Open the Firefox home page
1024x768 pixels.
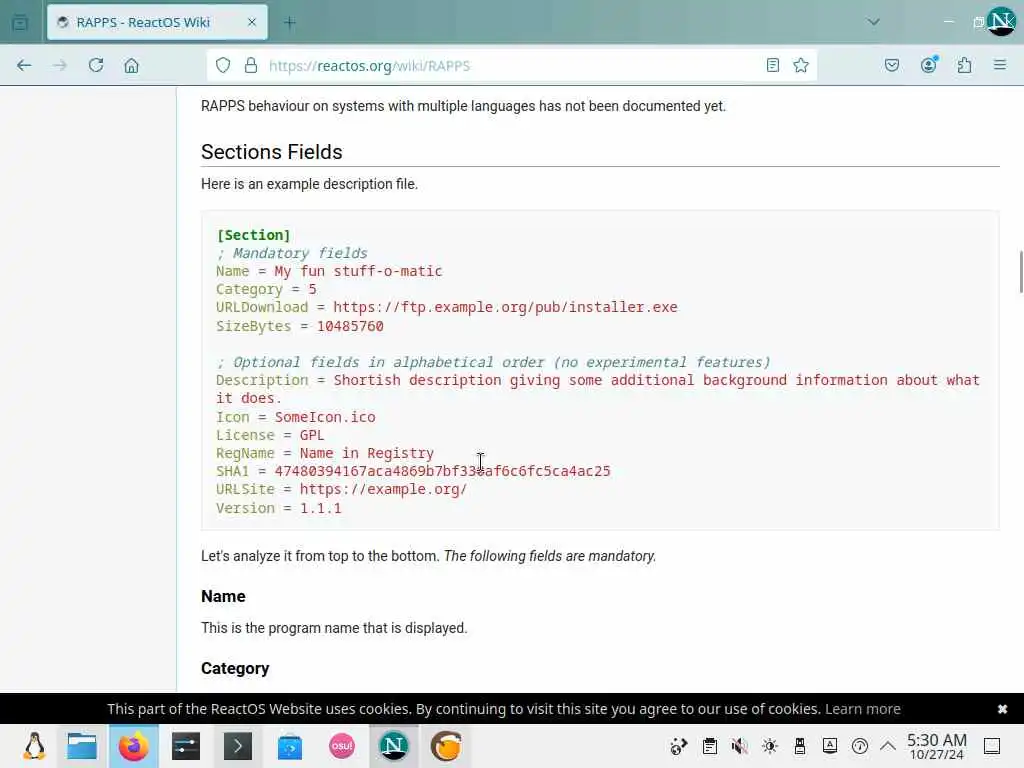pyautogui.click(x=131, y=65)
